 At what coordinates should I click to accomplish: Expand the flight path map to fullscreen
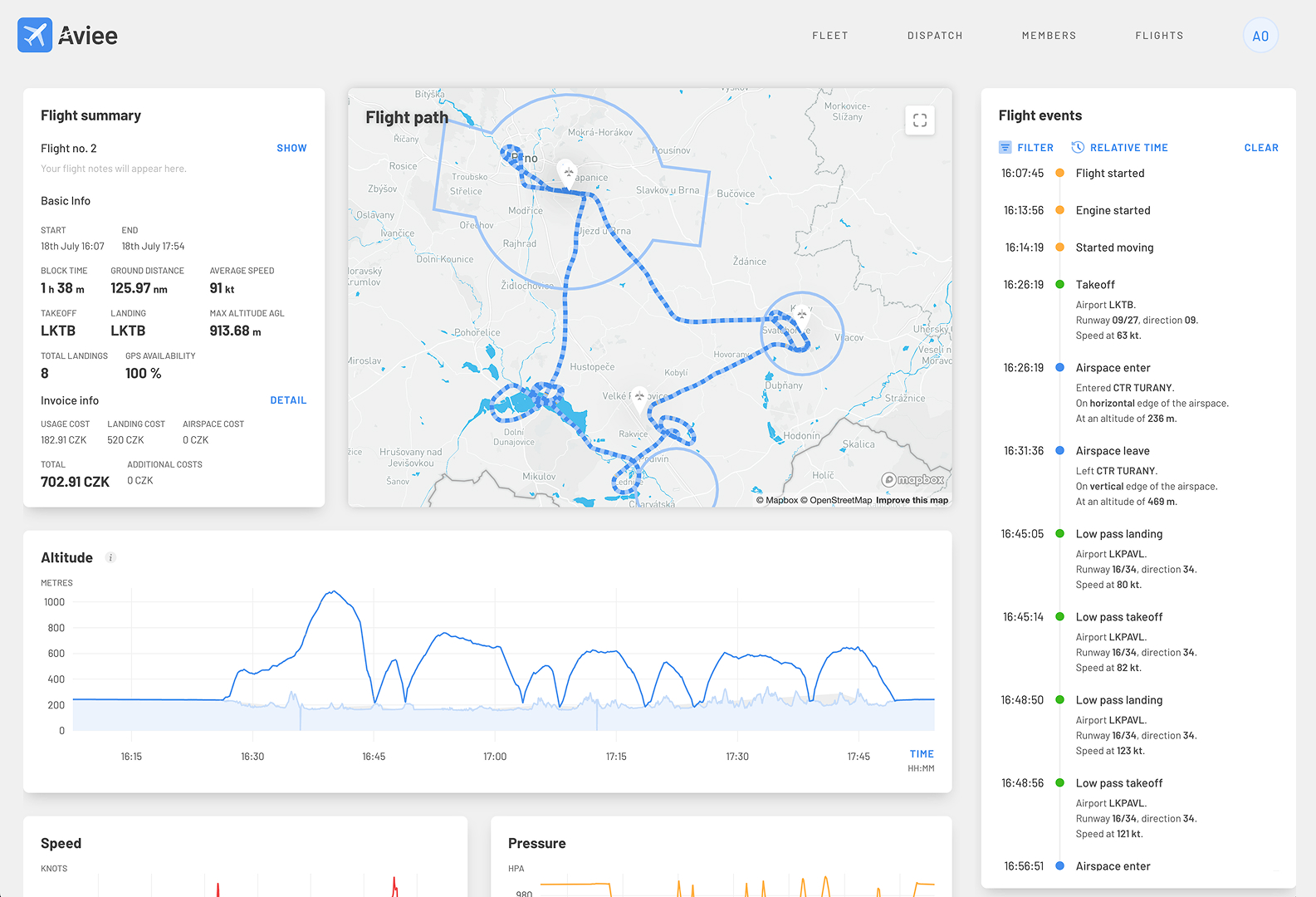[919, 120]
